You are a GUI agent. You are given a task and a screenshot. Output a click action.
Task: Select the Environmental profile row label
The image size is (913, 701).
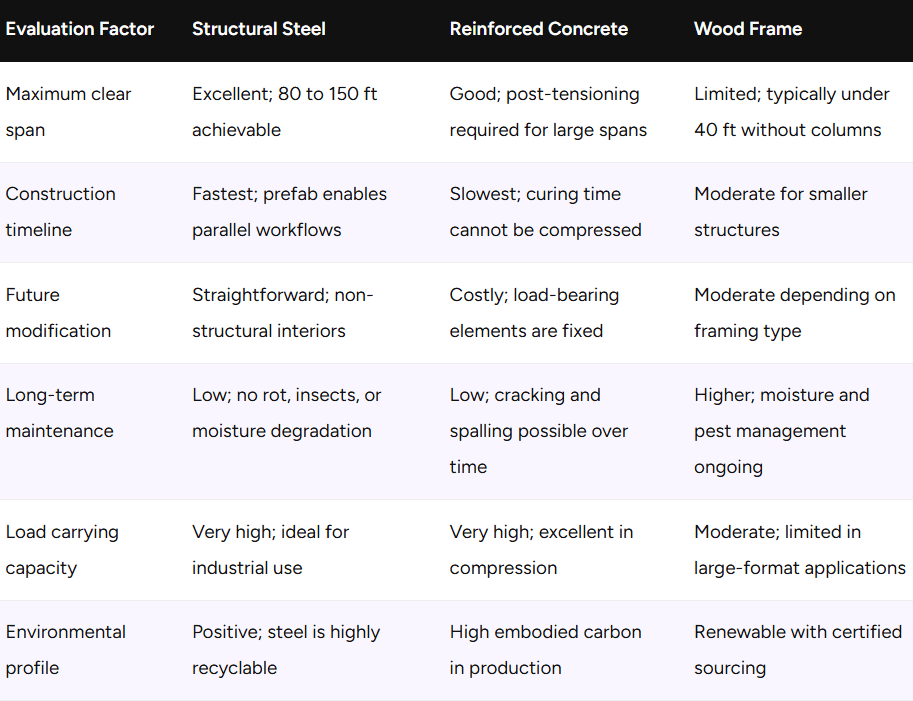[x=66, y=650]
